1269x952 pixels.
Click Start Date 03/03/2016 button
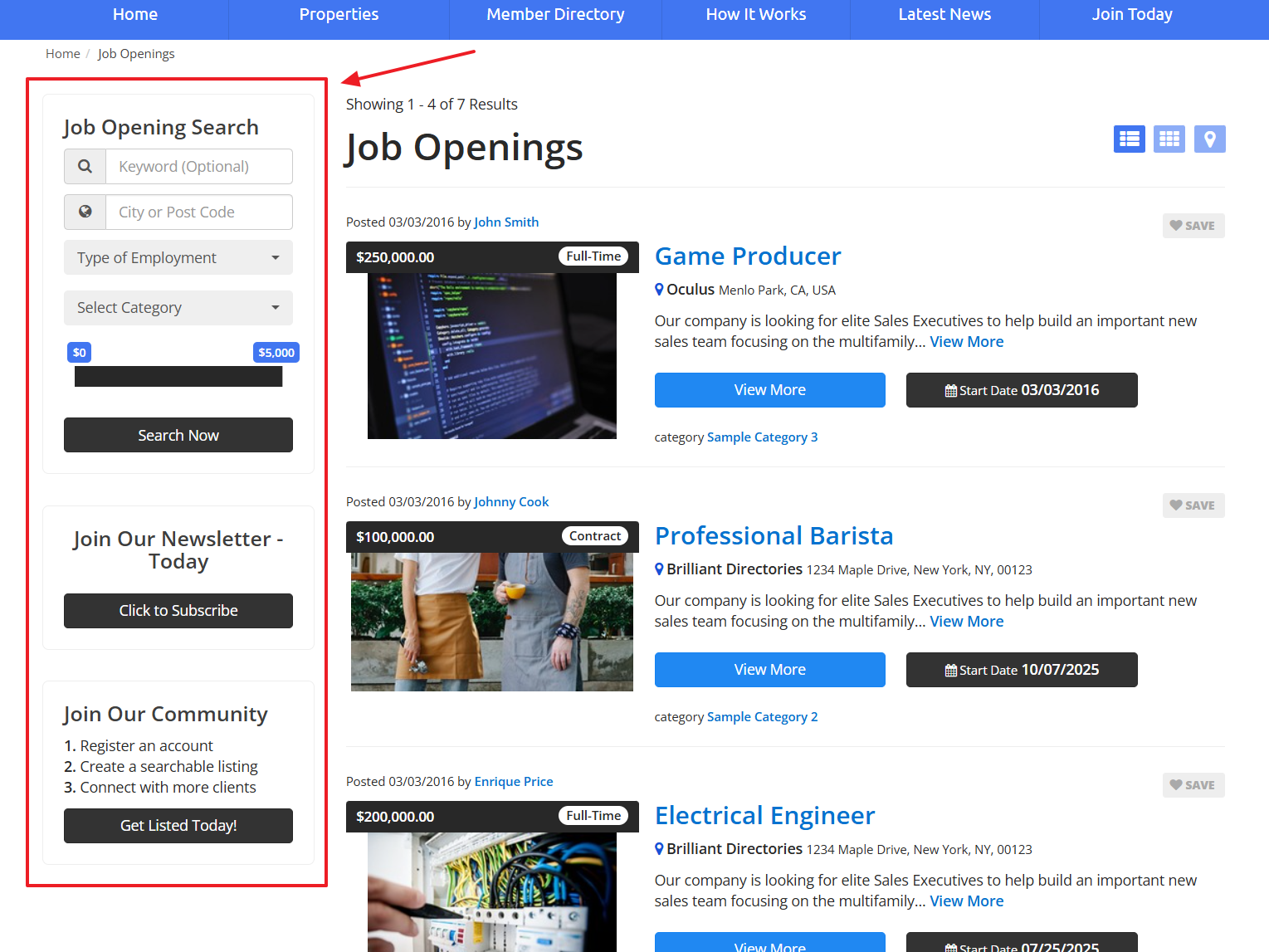tap(1022, 390)
